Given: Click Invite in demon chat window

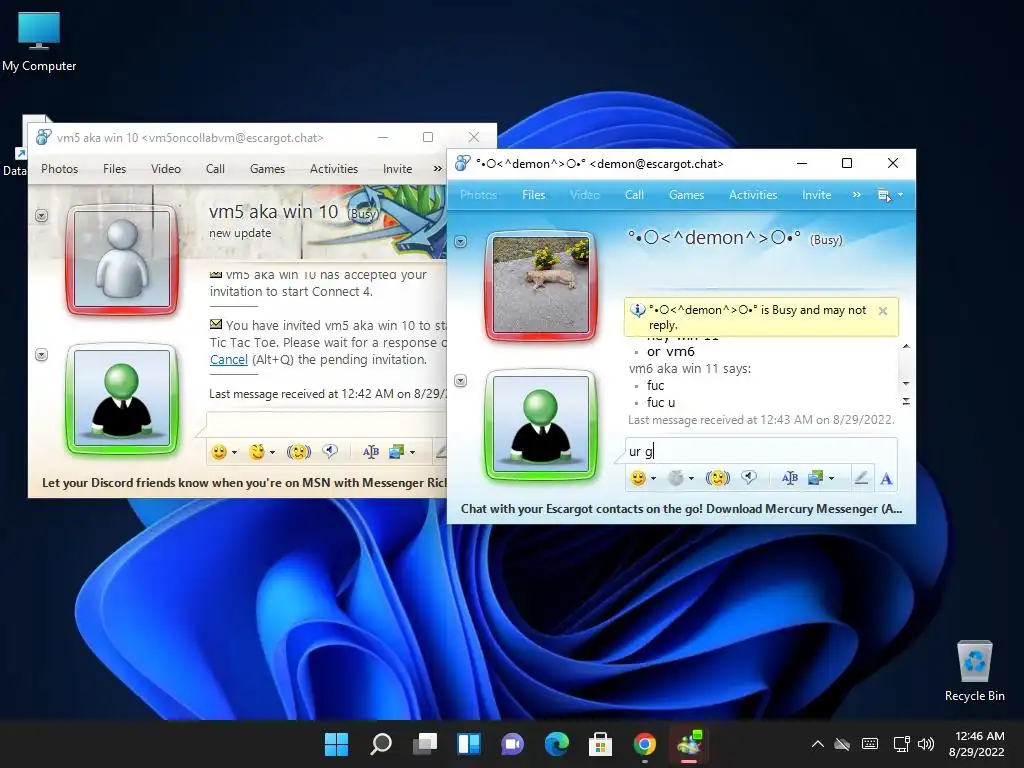Looking at the screenshot, I should coord(816,195).
